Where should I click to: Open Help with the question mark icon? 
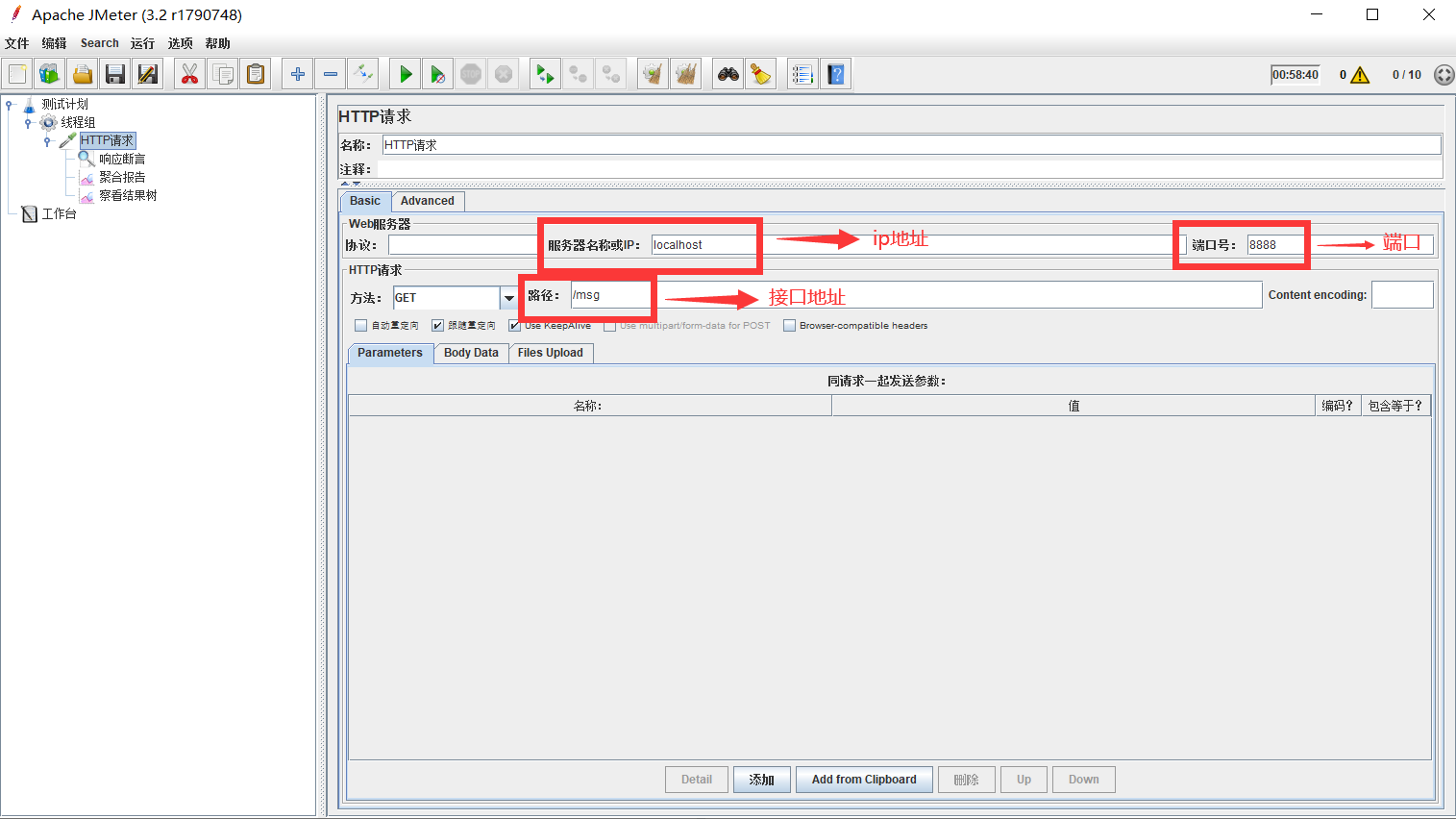click(836, 74)
